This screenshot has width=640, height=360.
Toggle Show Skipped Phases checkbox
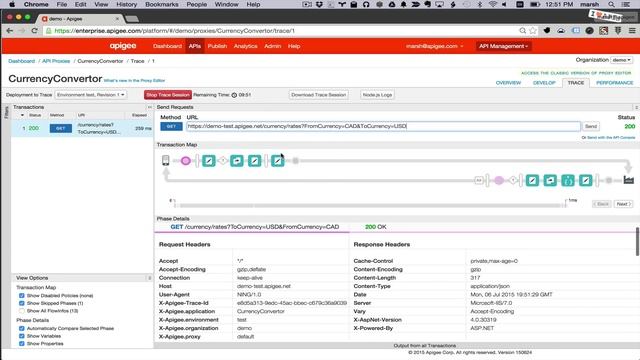(x=22, y=303)
